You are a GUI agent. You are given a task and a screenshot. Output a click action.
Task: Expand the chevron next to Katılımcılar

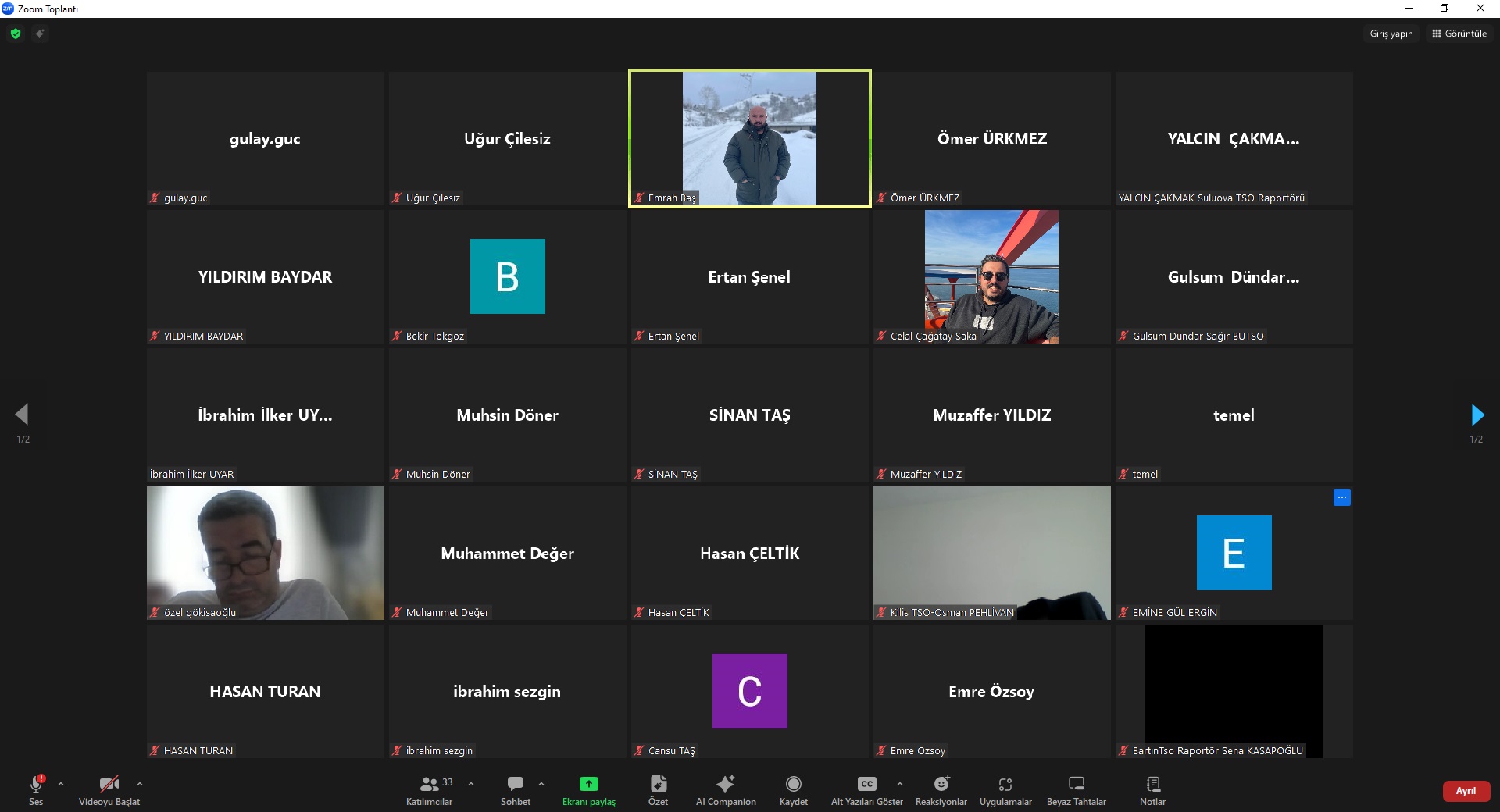pyautogui.click(x=471, y=784)
